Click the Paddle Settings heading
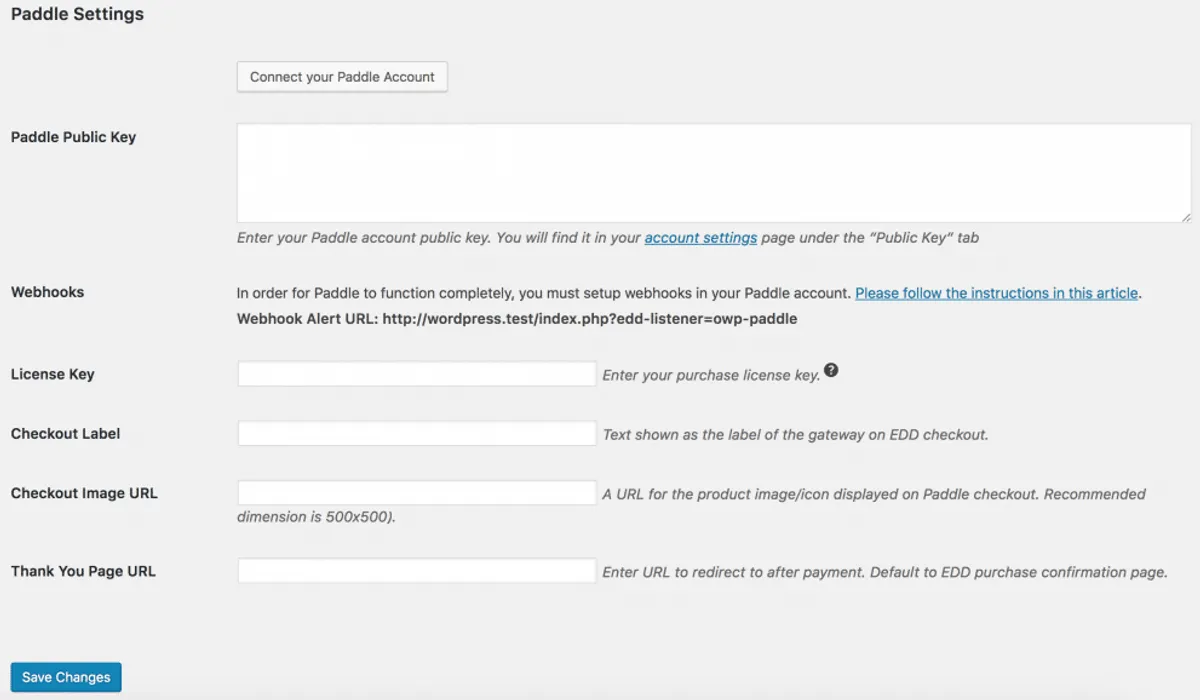The height and width of the screenshot is (700, 1200). [x=77, y=15]
